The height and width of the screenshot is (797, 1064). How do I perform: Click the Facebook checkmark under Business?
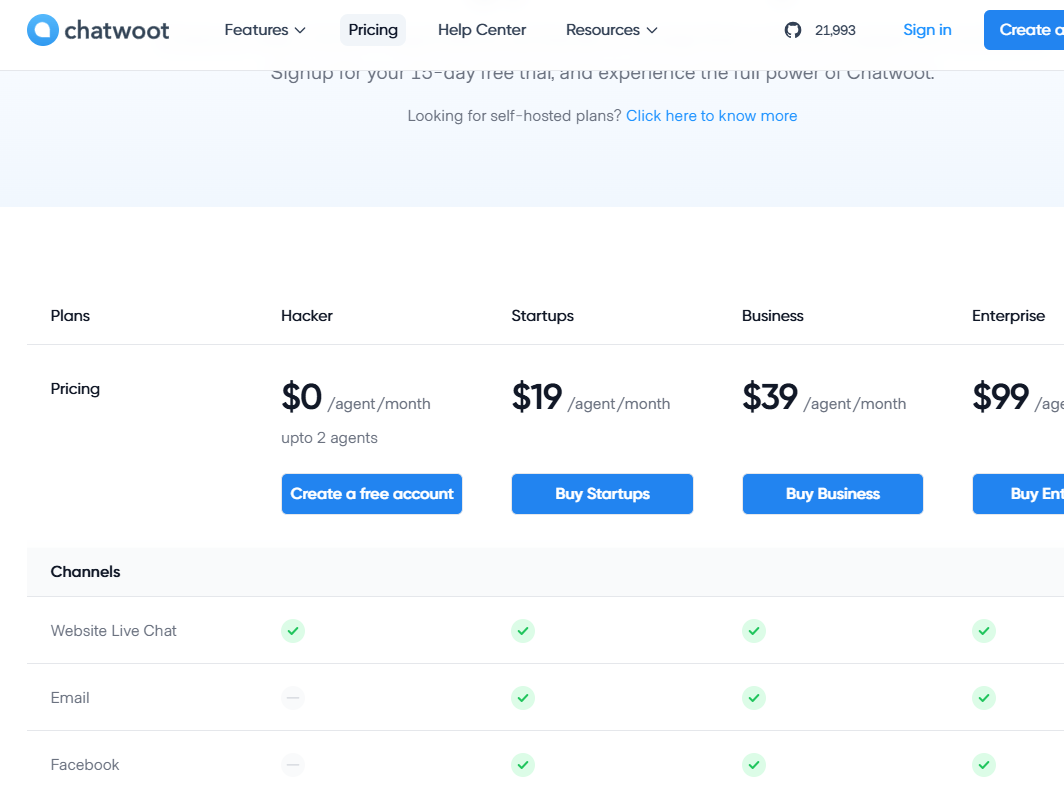point(753,764)
